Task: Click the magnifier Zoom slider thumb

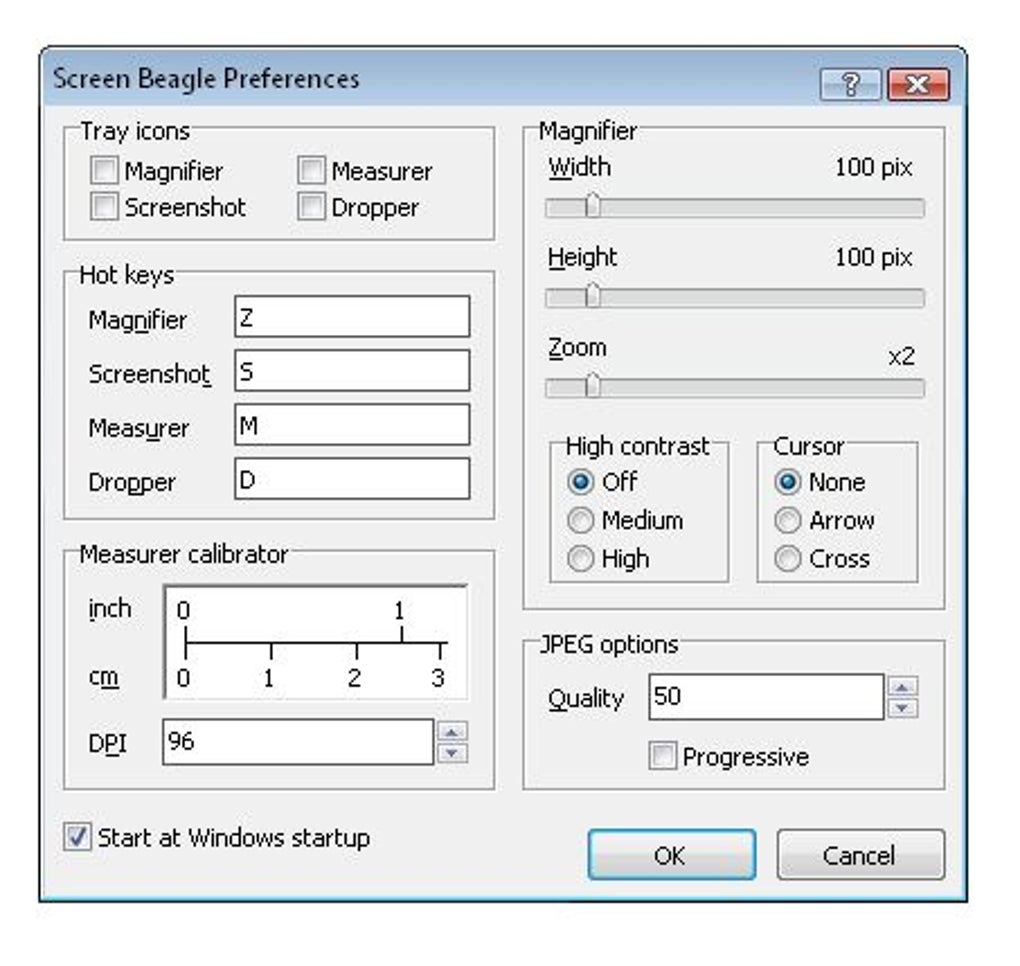Action: pyautogui.click(x=592, y=387)
